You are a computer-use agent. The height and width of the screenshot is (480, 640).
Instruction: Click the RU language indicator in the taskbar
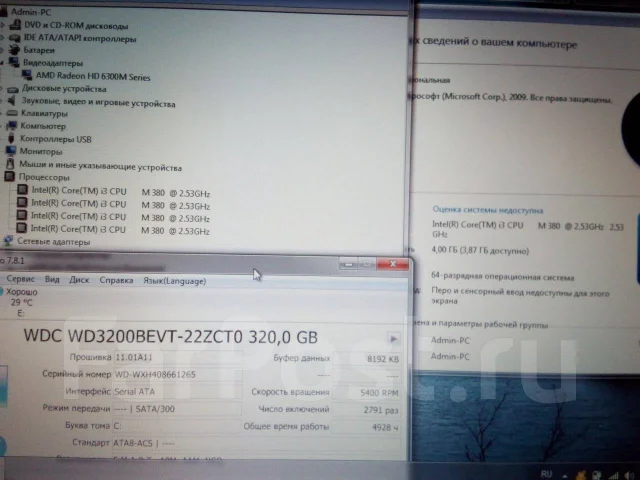546,473
